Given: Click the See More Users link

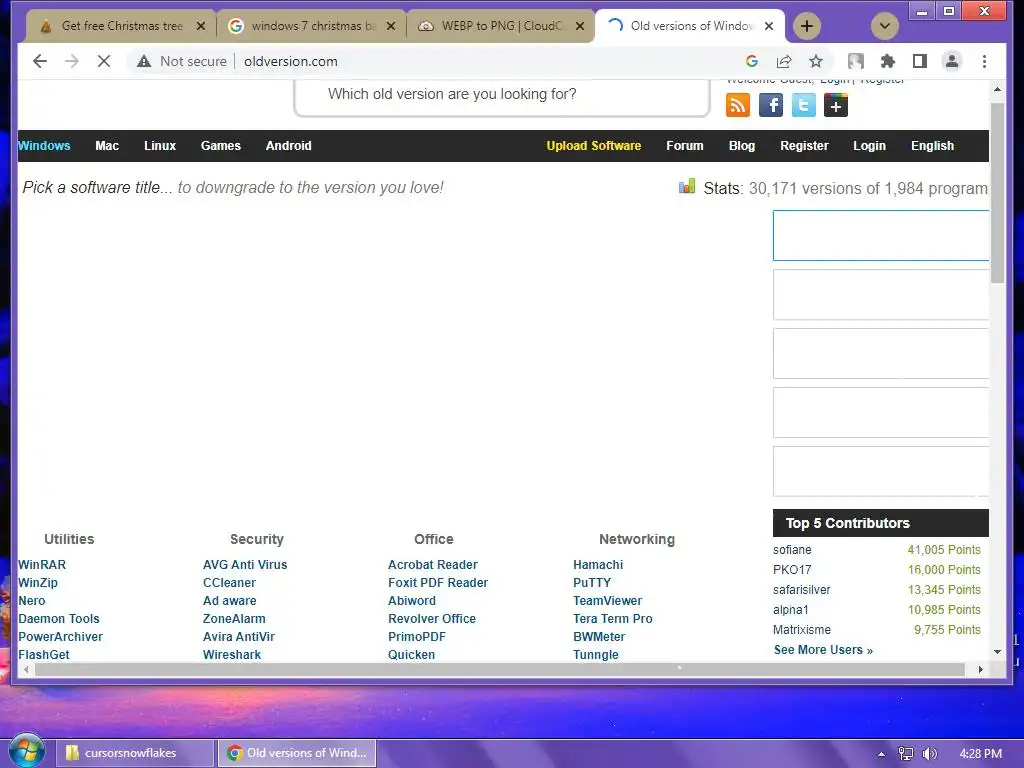Looking at the screenshot, I should click(x=824, y=650).
